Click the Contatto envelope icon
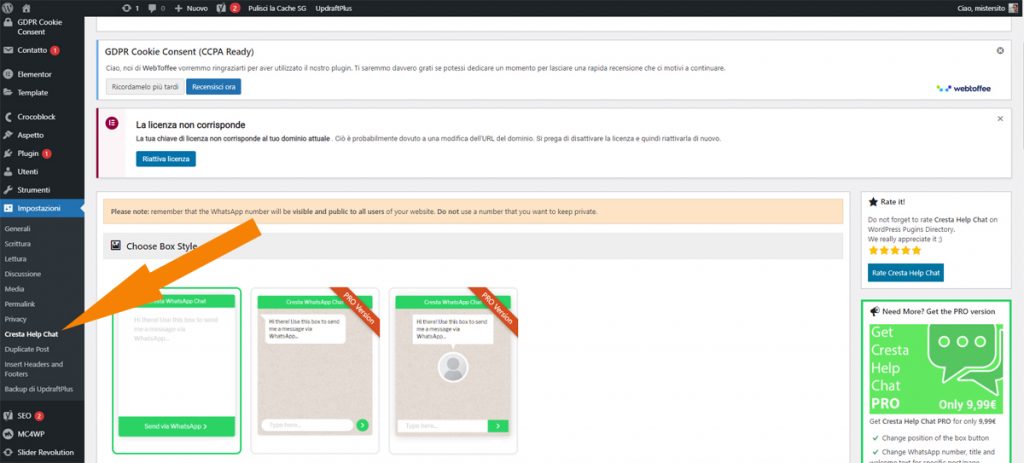The image size is (1024, 463). (x=8, y=50)
